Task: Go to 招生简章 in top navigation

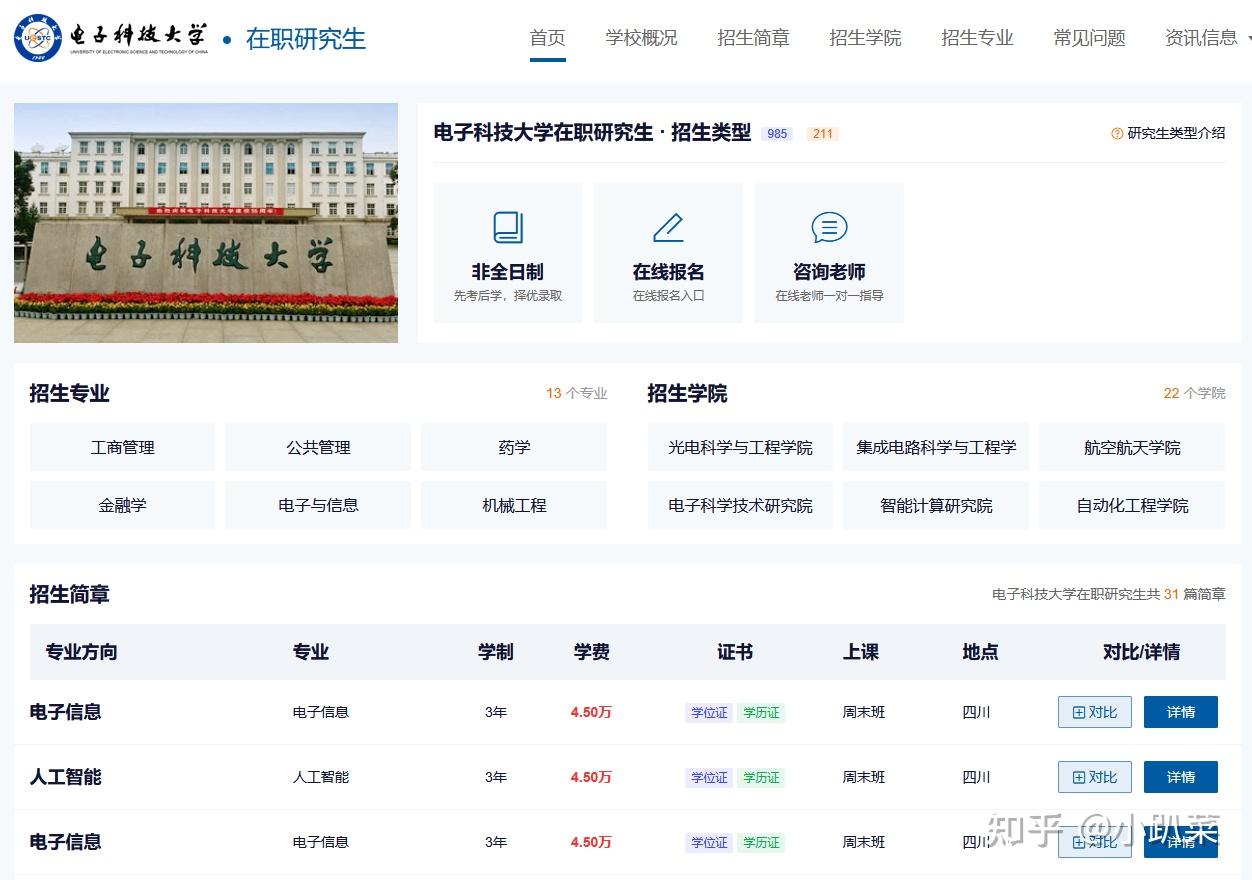Action: [754, 38]
